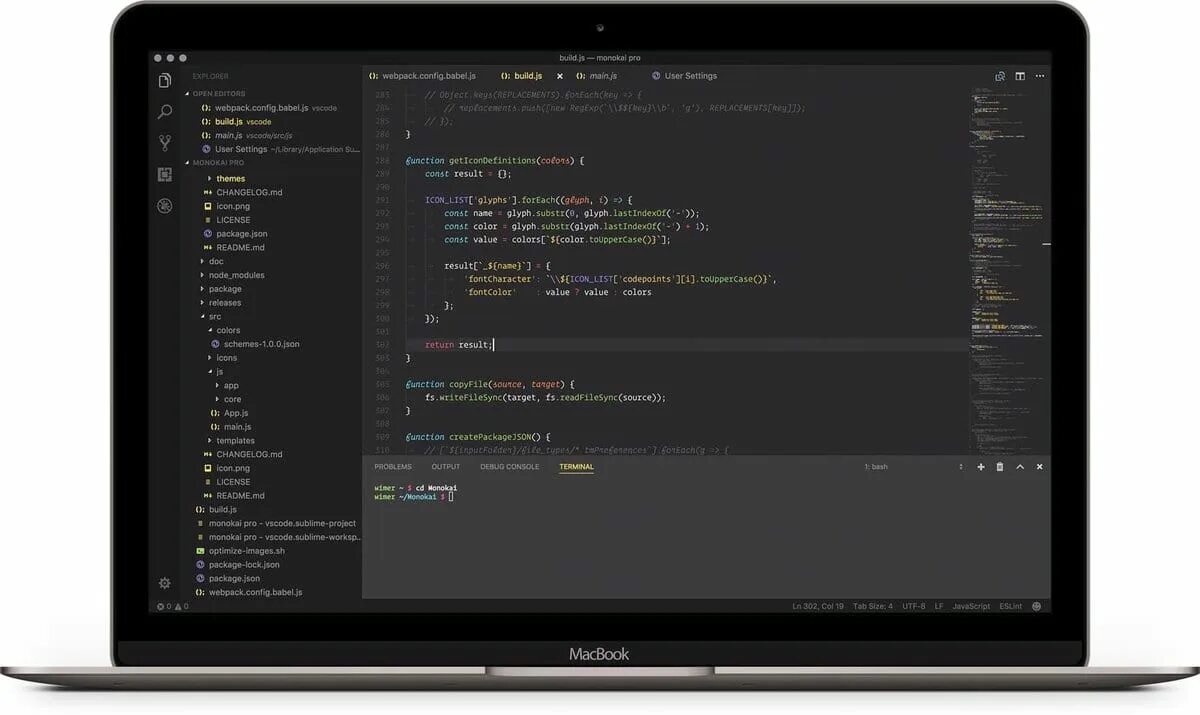Switch to the webpack.config.babel.js editor tab
This screenshot has width=1200, height=715.
coord(422,76)
